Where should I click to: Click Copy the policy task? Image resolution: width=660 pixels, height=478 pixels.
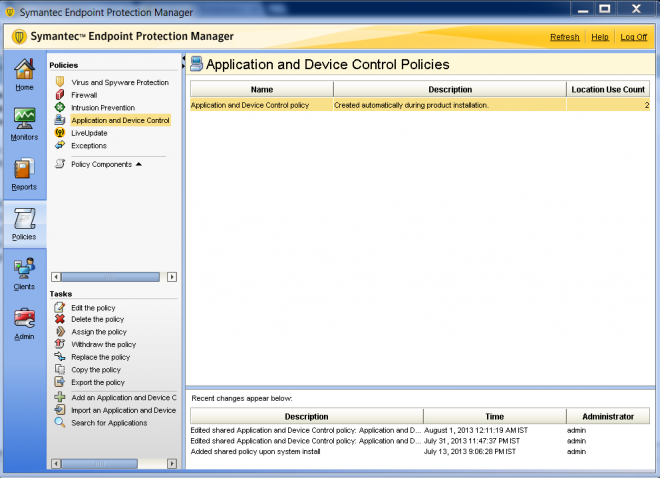[96, 370]
